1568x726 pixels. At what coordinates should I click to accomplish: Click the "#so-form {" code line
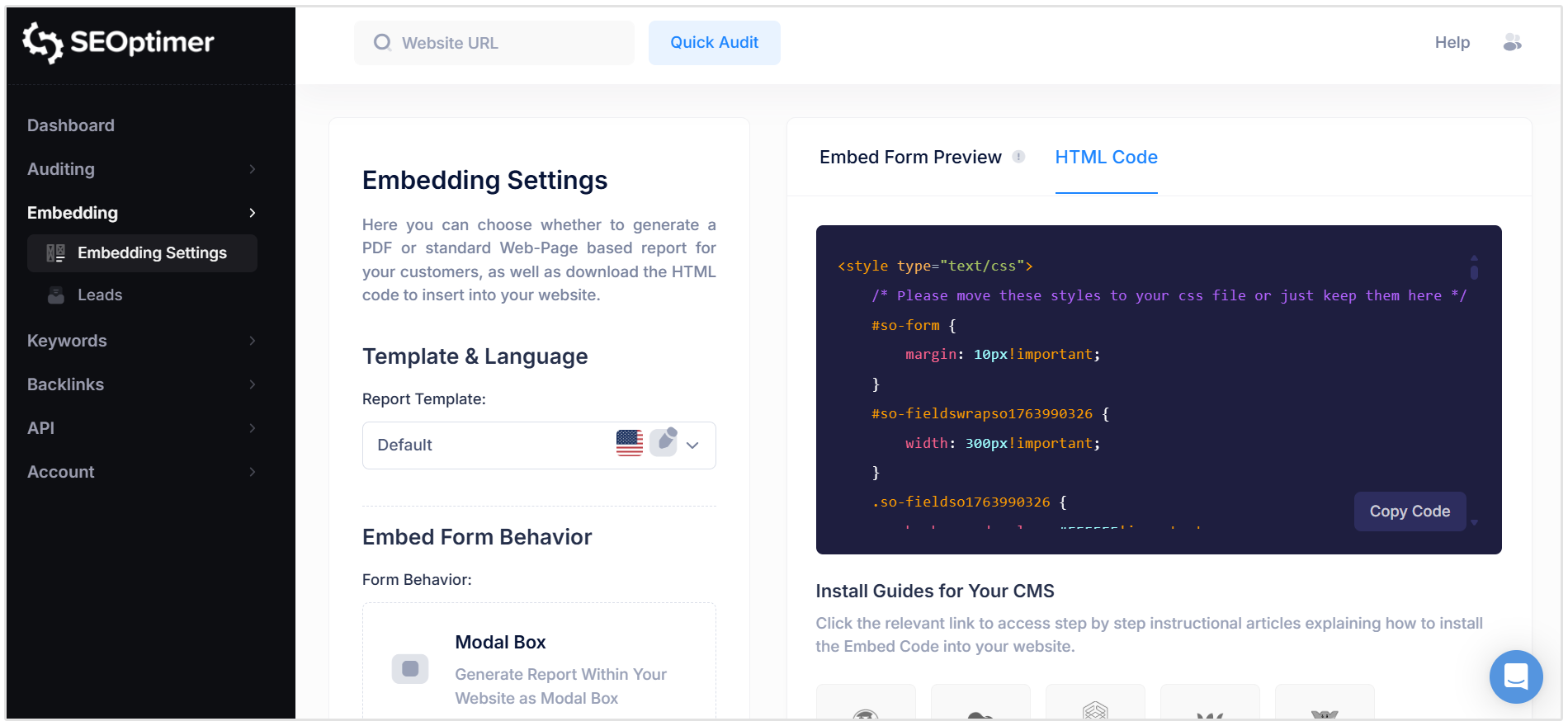coord(914,325)
